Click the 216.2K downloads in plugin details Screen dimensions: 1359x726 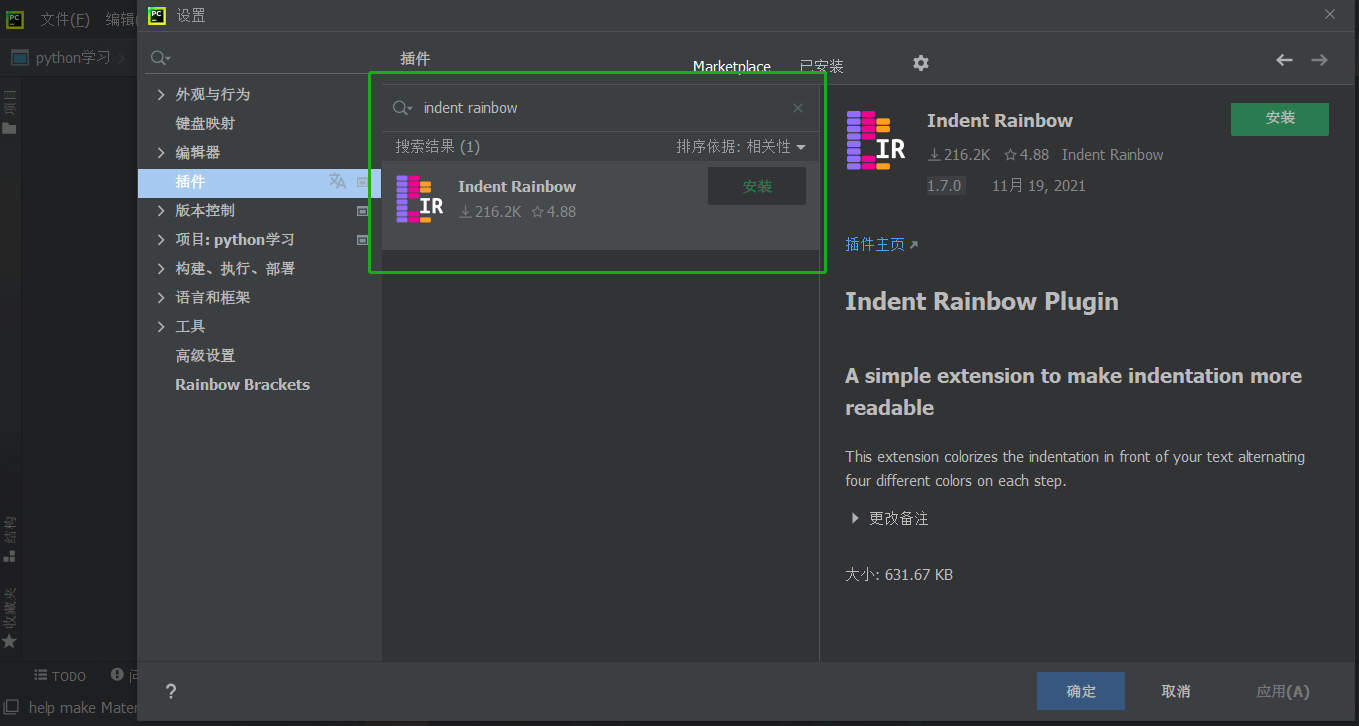click(x=959, y=155)
